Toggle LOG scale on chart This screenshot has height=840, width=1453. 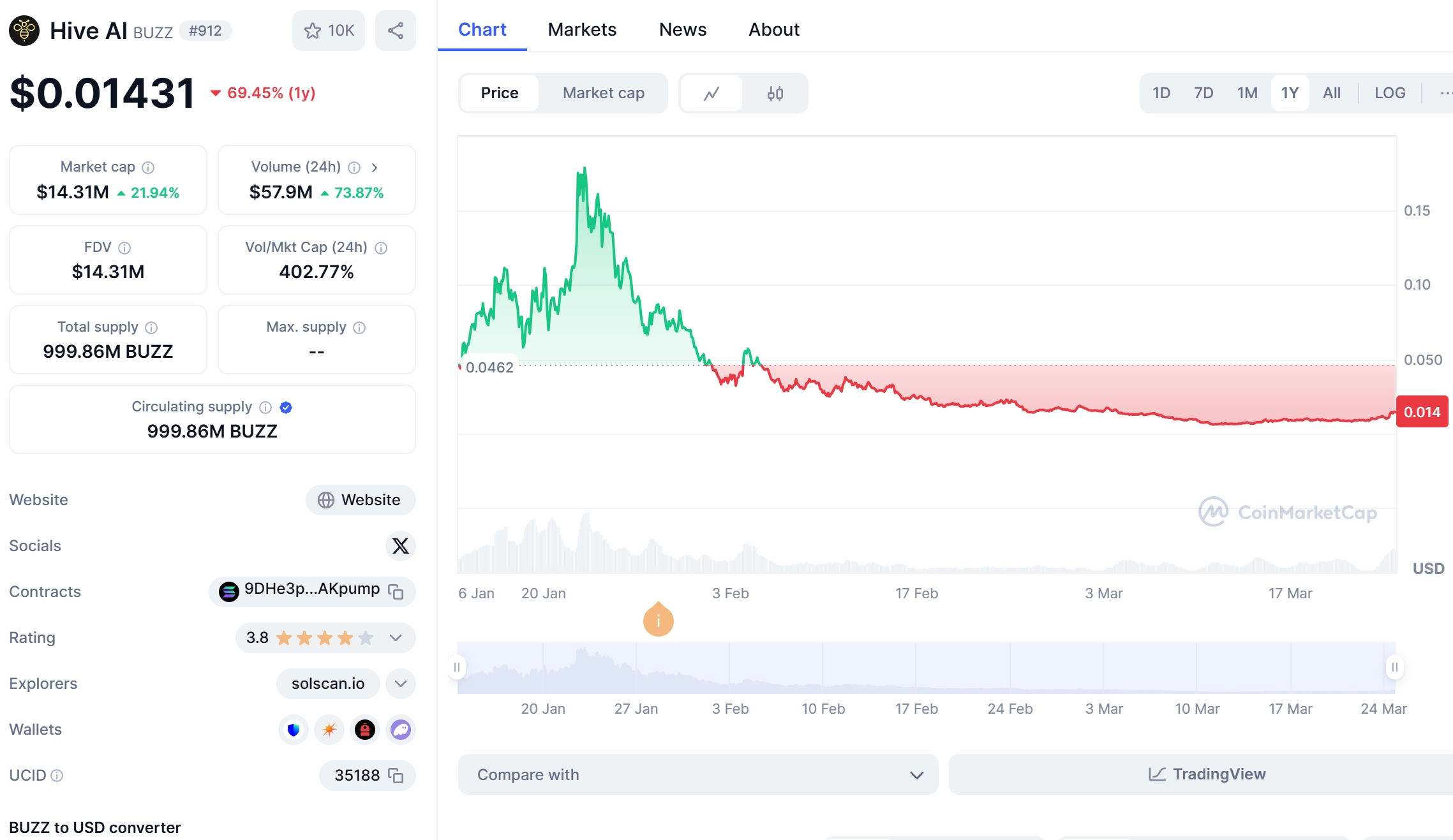[x=1390, y=93]
